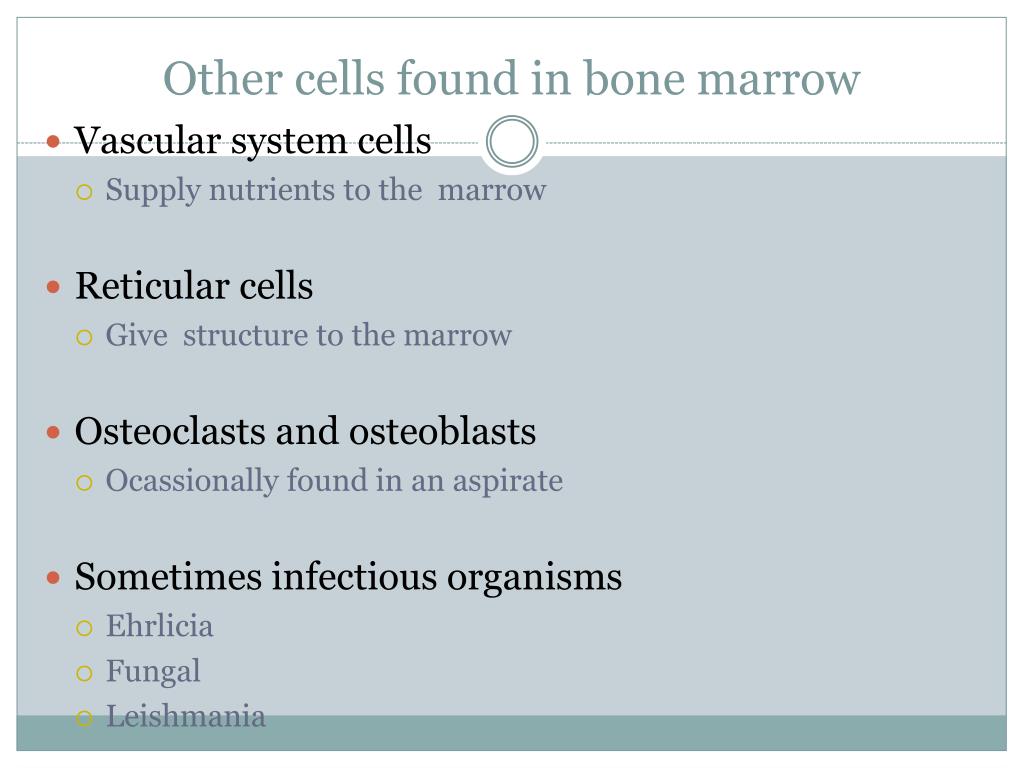Viewport: 1024px width, 768px height.
Task: Select the Ehrlicia sub-item
Action: click(x=159, y=626)
